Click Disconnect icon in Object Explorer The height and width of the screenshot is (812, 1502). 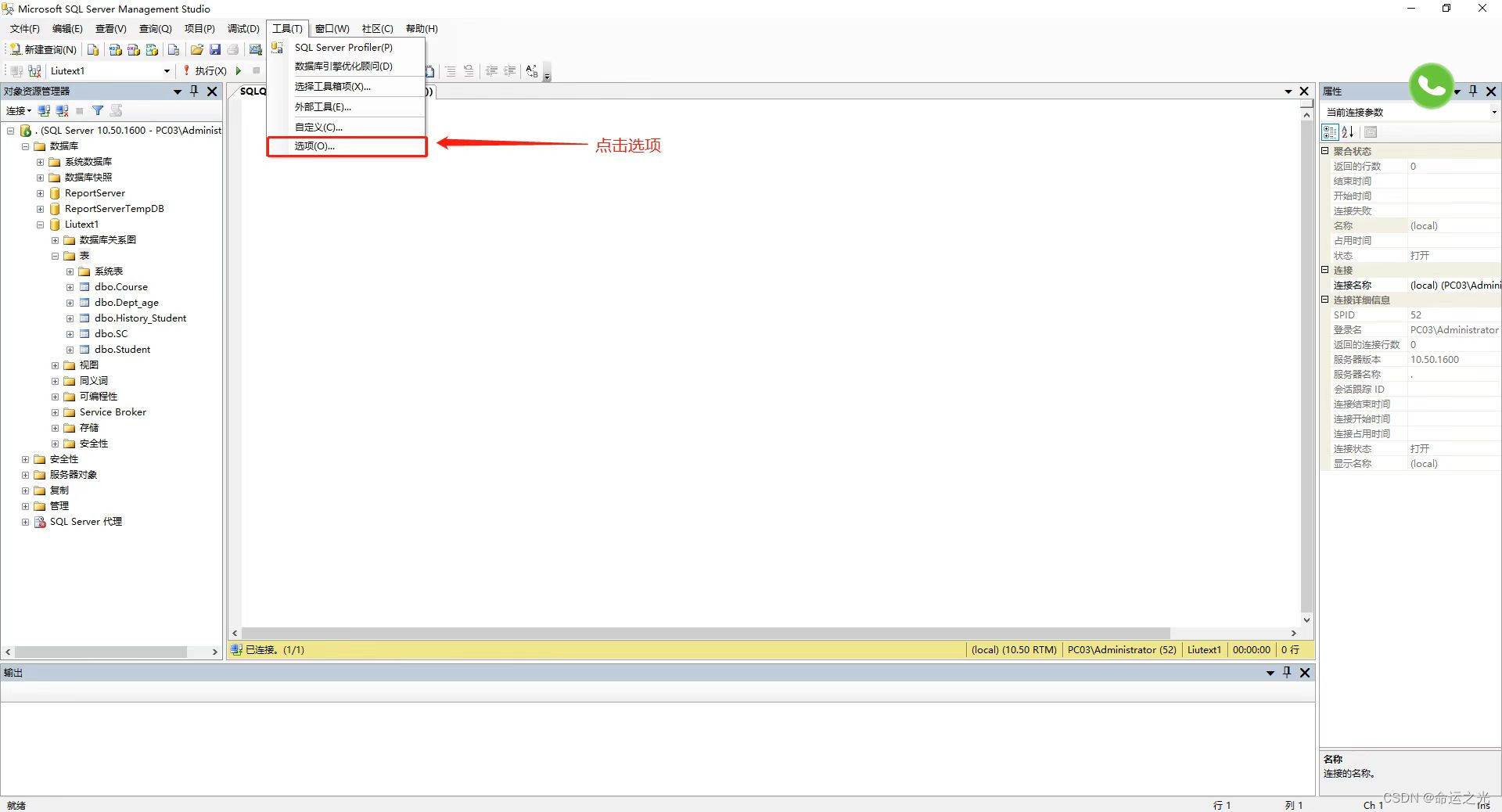point(63,110)
